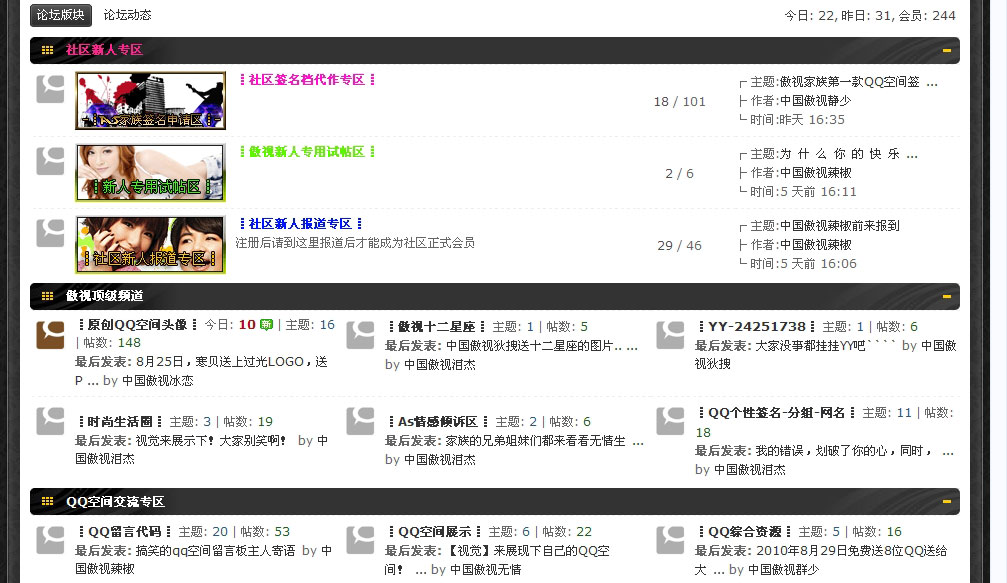Open the As情感倾诉区 forum
This screenshot has width=1007, height=583.
(438, 422)
